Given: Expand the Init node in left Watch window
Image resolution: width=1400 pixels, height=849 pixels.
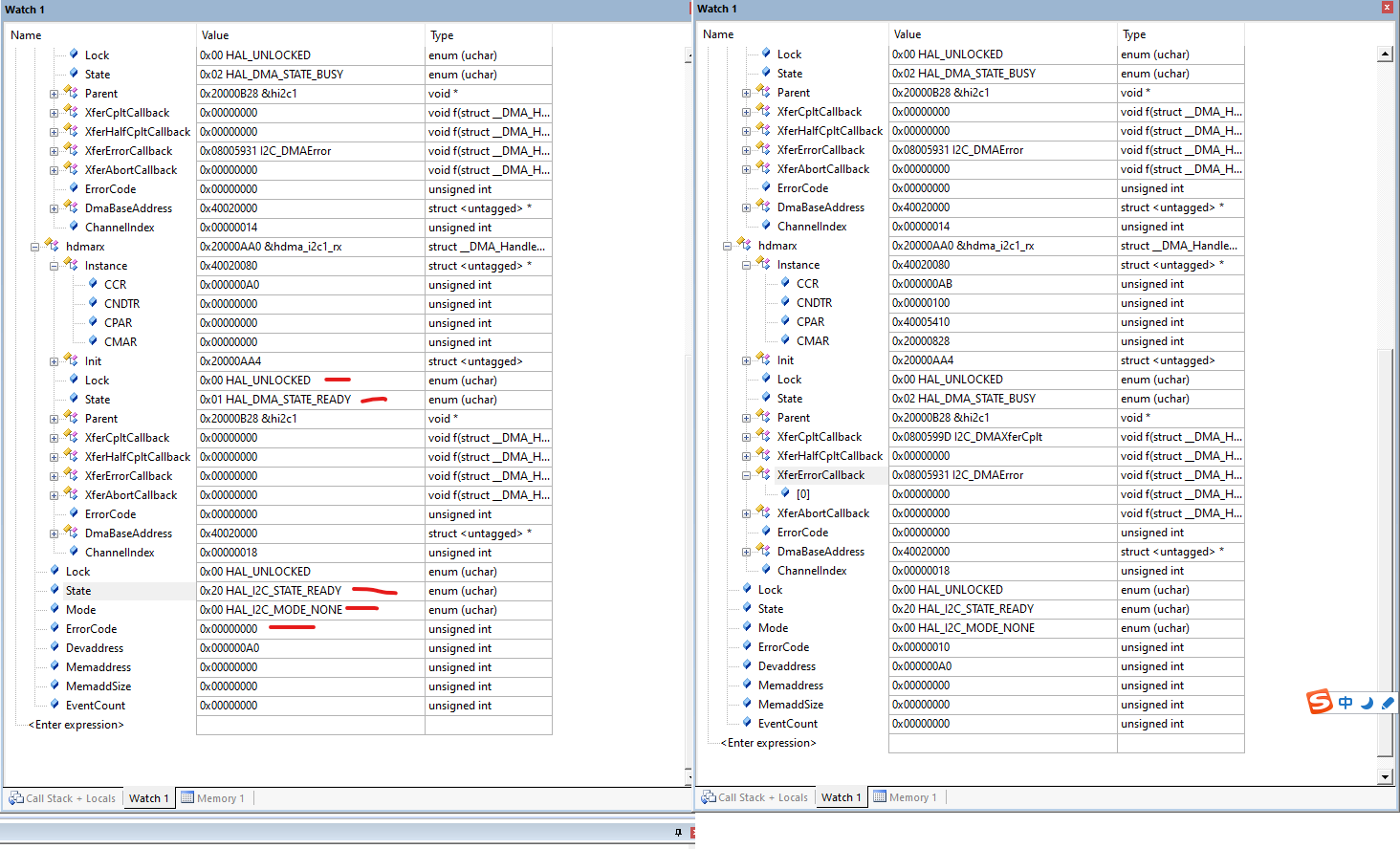Looking at the screenshot, I should (55, 361).
